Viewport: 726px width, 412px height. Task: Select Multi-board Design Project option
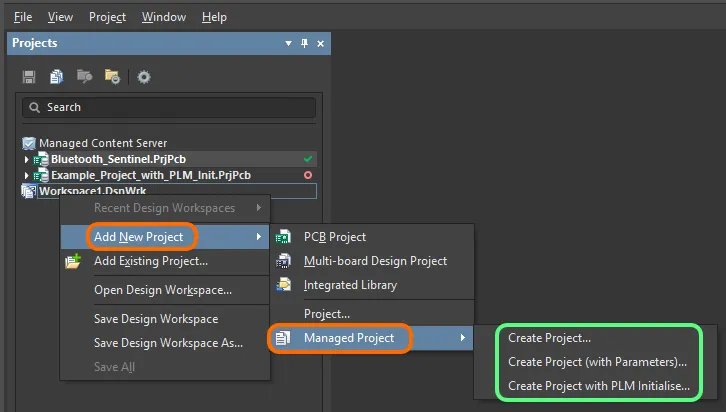pyautogui.click(x=373, y=261)
